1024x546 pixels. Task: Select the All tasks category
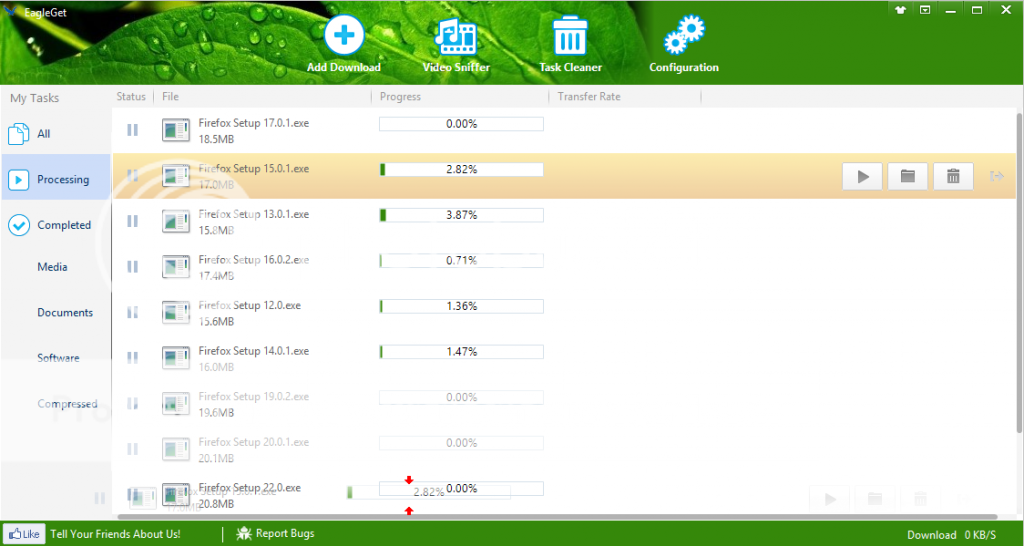coord(56,134)
